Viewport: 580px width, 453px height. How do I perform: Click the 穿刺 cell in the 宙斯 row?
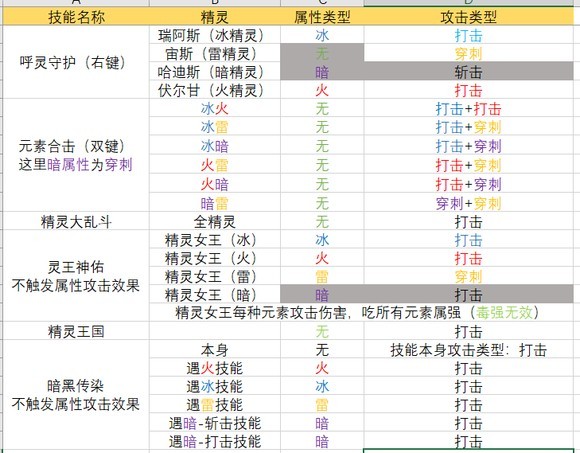[x=468, y=53]
